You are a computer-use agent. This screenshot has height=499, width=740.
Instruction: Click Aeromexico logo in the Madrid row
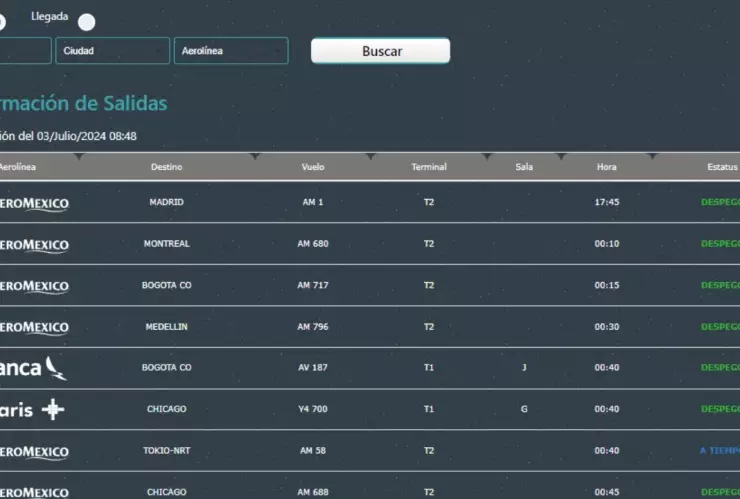34,203
